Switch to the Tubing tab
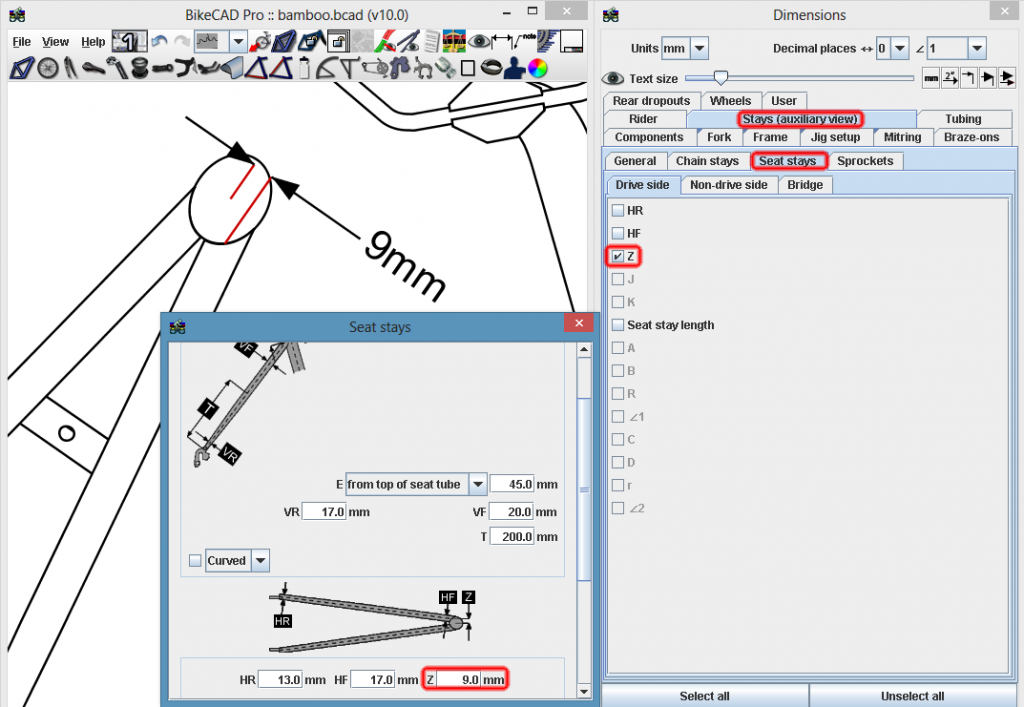The width and height of the screenshot is (1024, 707). (x=963, y=119)
